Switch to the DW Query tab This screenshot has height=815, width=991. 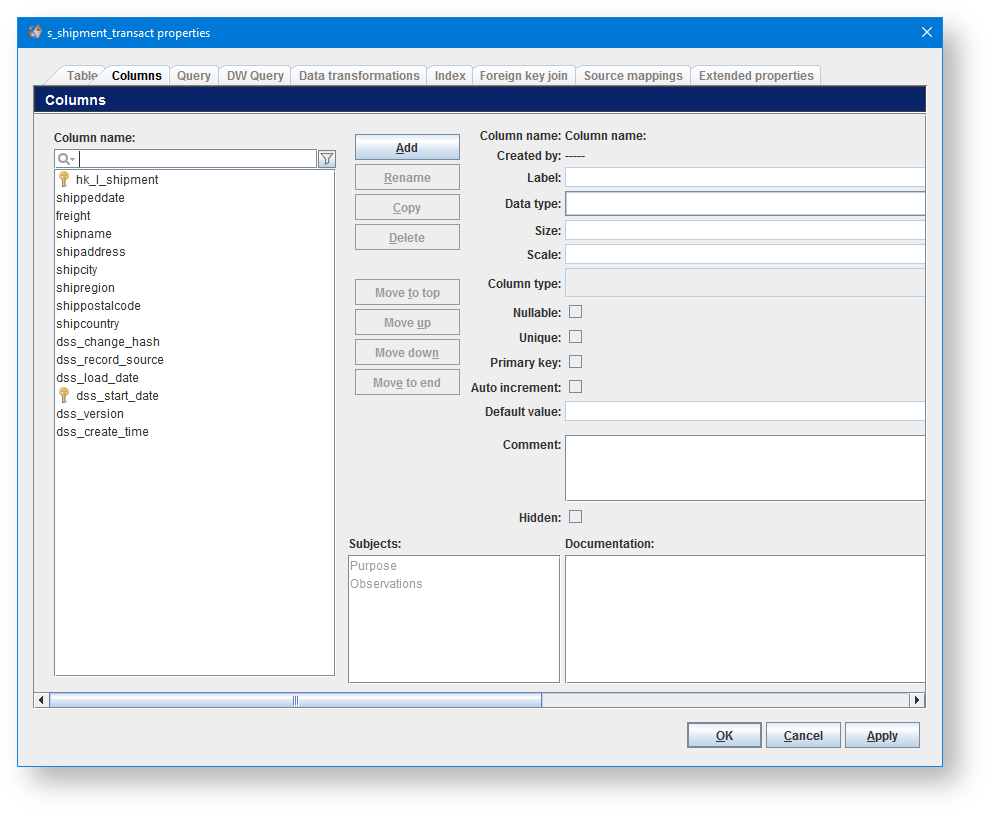point(255,76)
